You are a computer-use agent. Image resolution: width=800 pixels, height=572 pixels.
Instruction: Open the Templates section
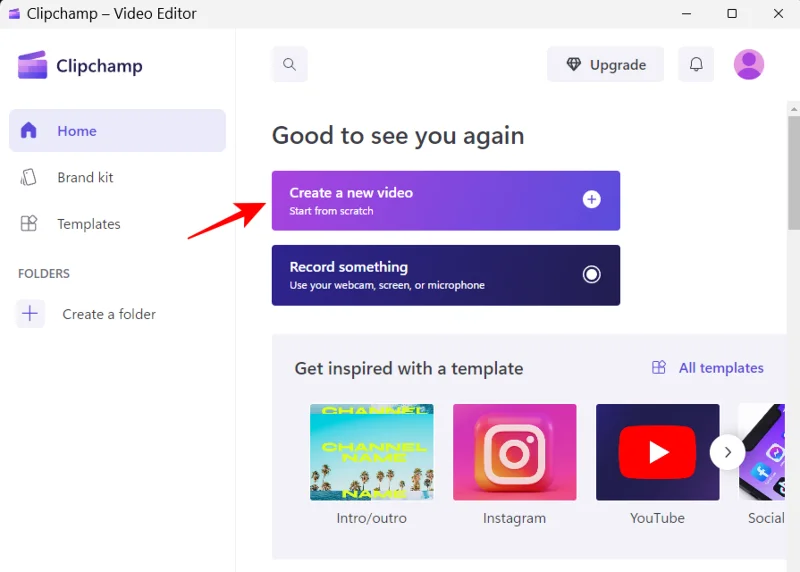coord(117,223)
